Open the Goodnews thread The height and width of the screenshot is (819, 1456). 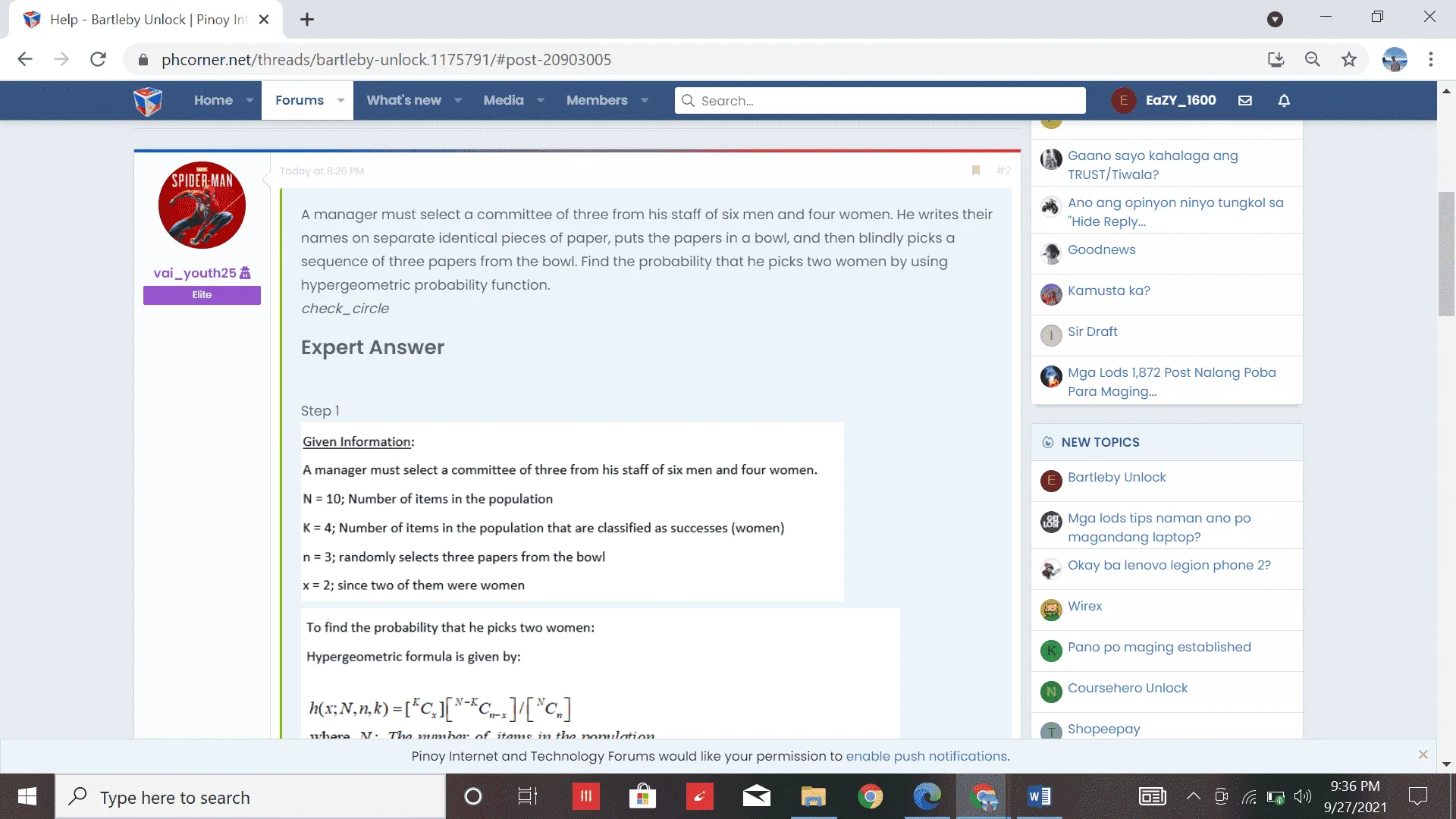click(1101, 249)
